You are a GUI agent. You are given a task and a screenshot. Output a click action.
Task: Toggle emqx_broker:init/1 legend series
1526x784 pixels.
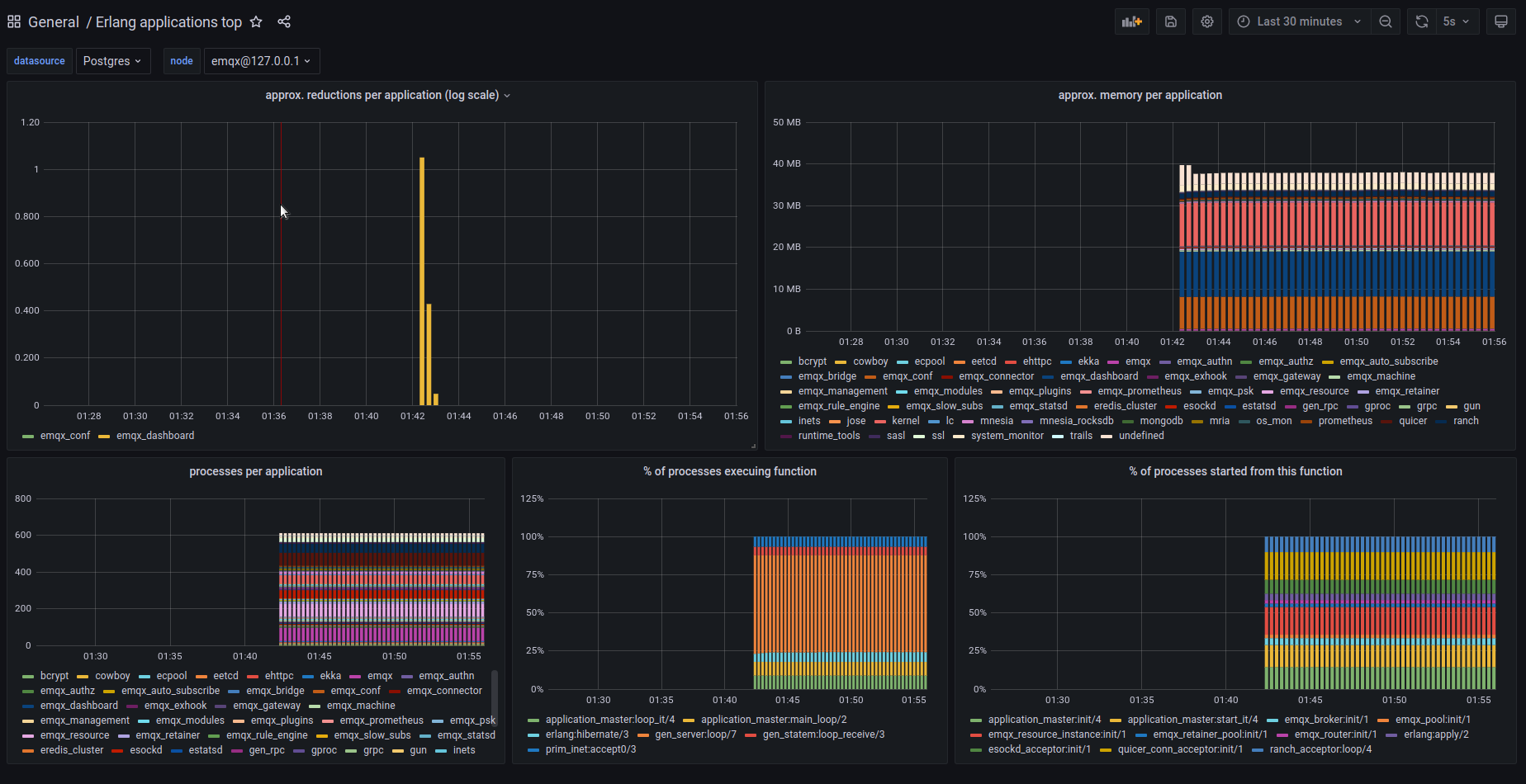pyautogui.click(x=1326, y=720)
